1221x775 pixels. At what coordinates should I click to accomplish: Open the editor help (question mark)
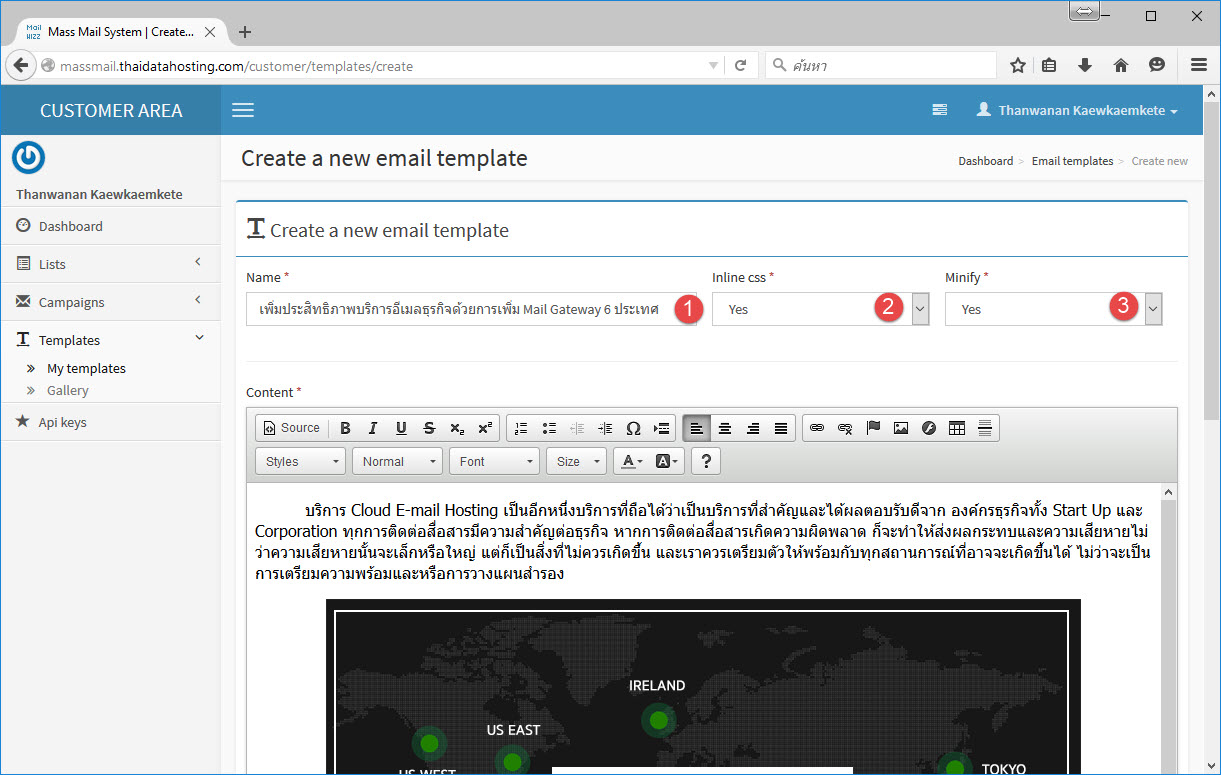tap(706, 461)
